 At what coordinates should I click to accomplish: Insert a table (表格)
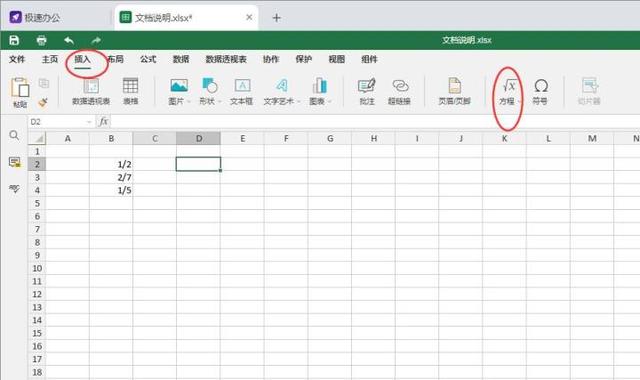131,92
